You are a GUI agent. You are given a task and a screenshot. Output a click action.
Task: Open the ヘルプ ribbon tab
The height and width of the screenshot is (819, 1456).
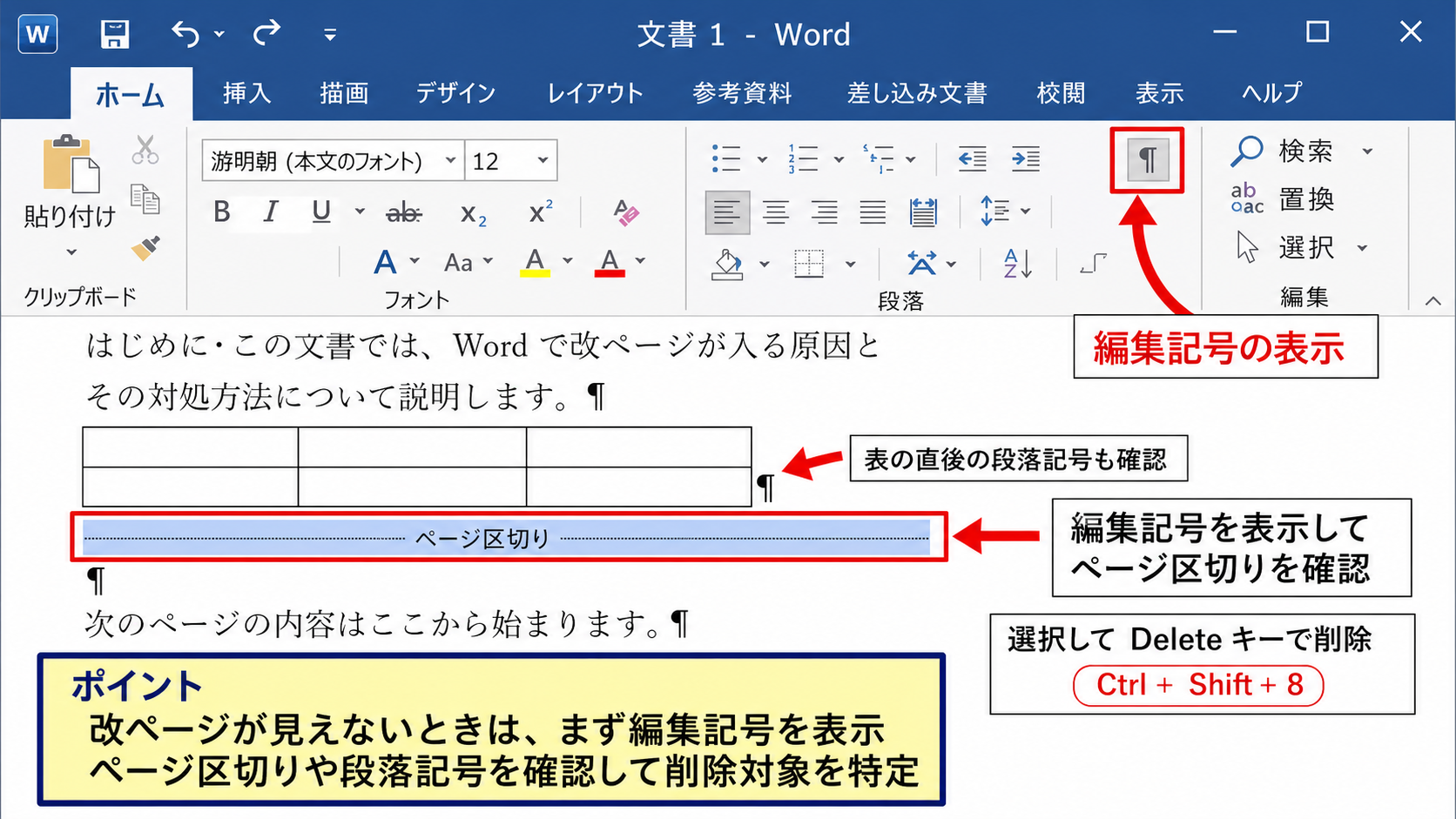[x=1272, y=93]
